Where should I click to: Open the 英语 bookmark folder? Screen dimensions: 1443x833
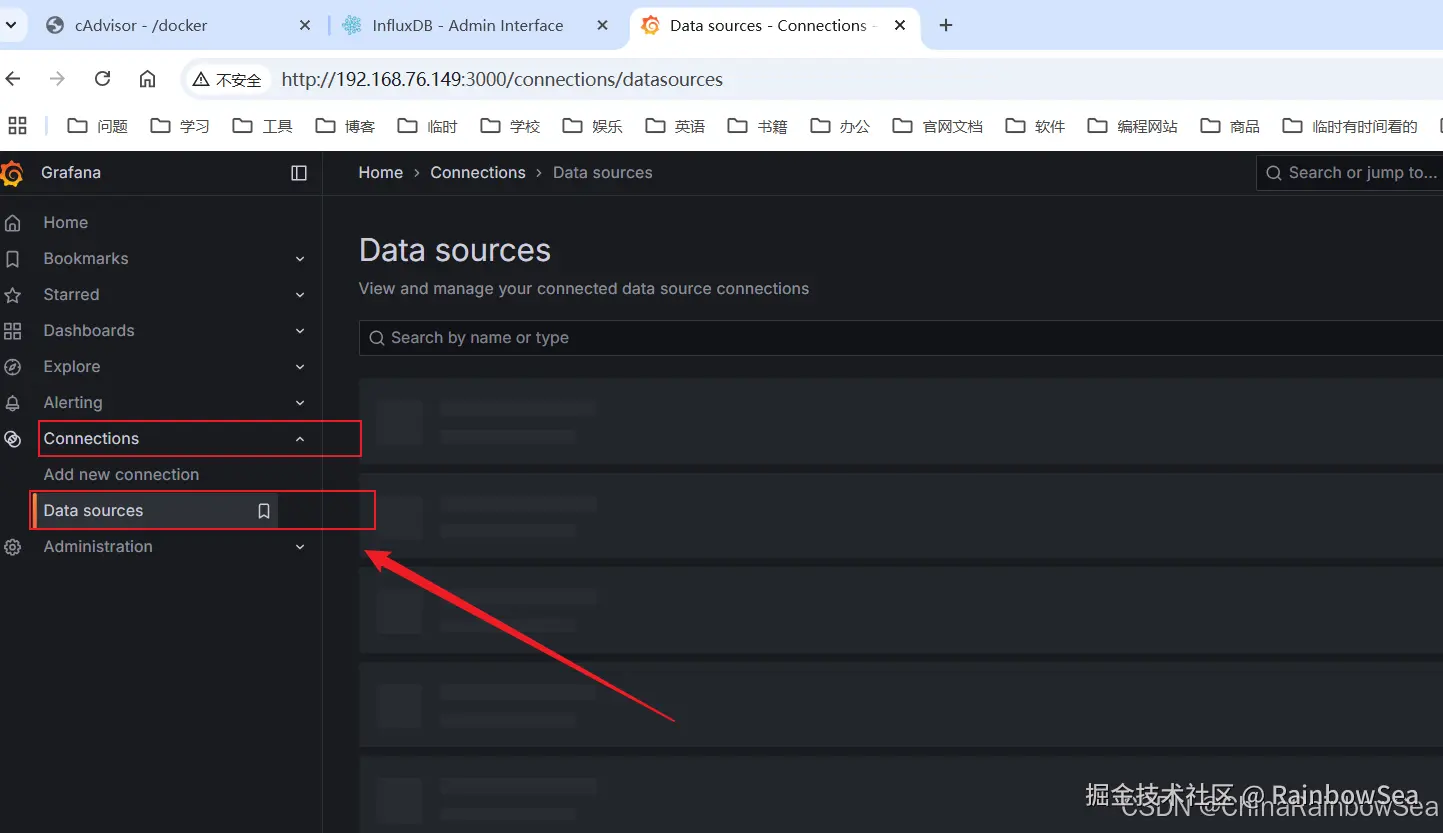[675, 126]
